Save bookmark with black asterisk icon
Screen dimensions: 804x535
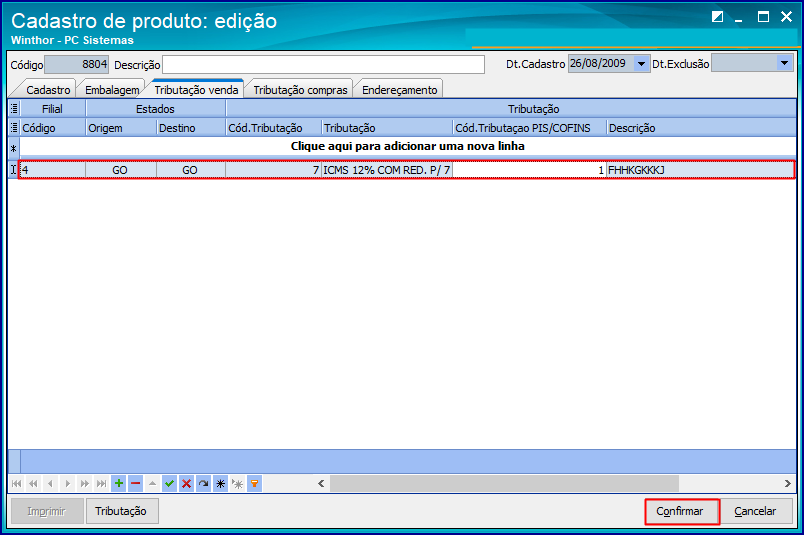coord(220,483)
